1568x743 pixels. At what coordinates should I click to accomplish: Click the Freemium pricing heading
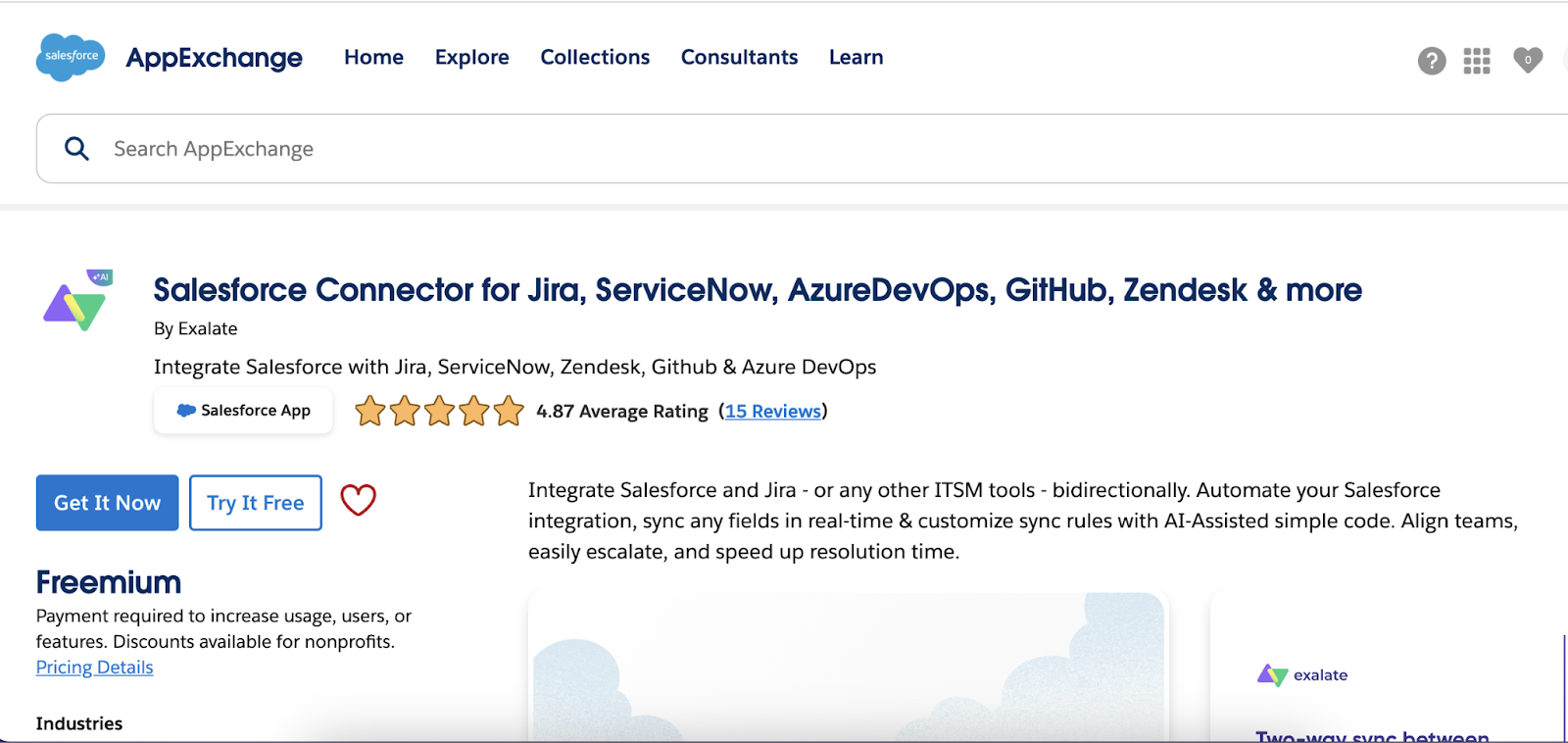[108, 582]
